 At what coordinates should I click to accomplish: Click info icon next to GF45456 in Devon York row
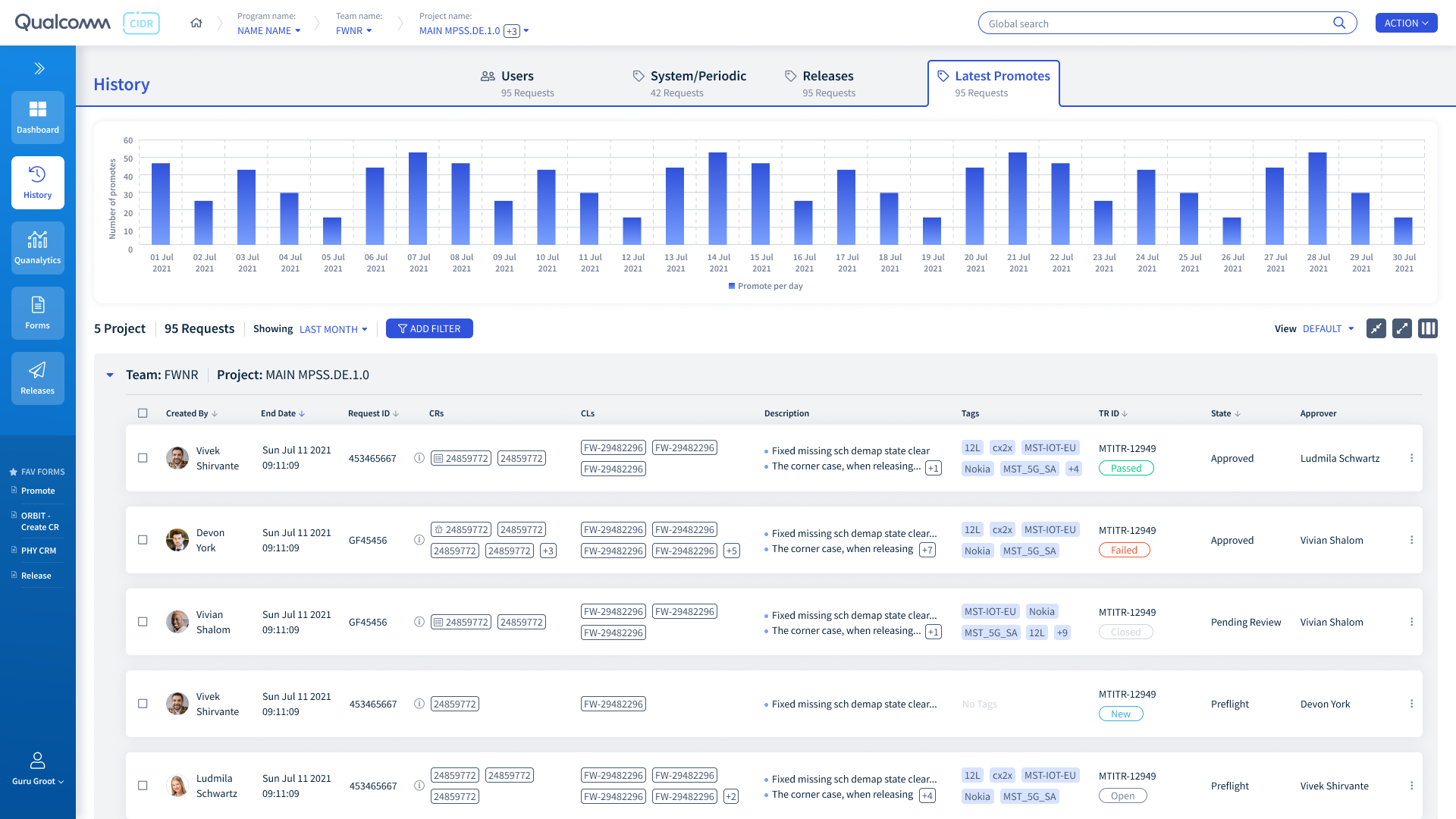click(419, 540)
